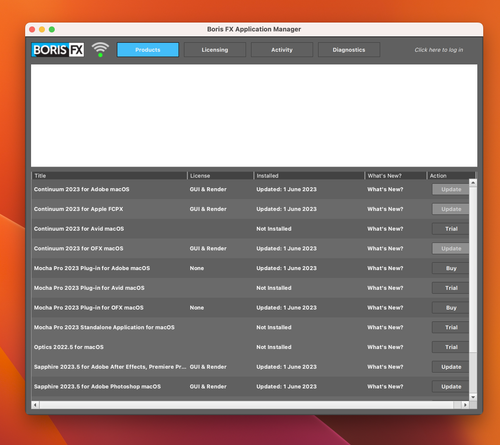Click horizontal scrollbar left arrow
500x445 pixels.
coord(35,405)
